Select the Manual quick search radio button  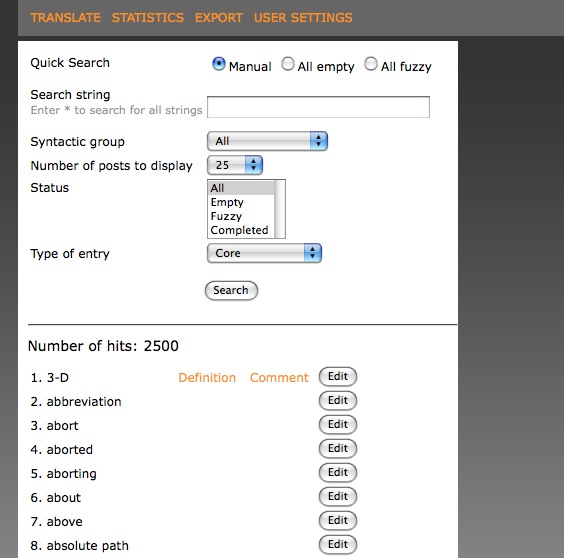click(x=219, y=64)
